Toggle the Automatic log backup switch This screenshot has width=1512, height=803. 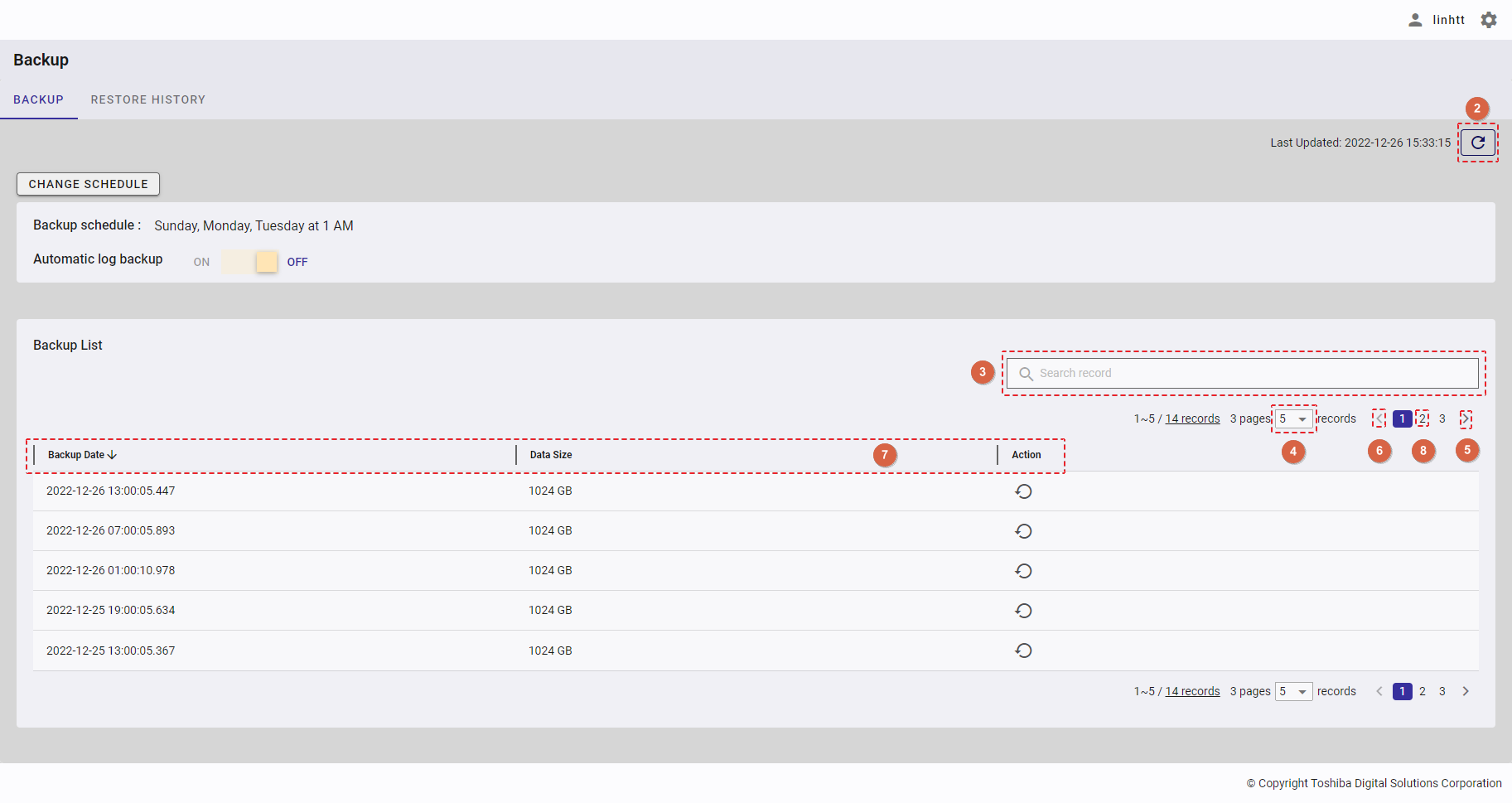click(249, 262)
